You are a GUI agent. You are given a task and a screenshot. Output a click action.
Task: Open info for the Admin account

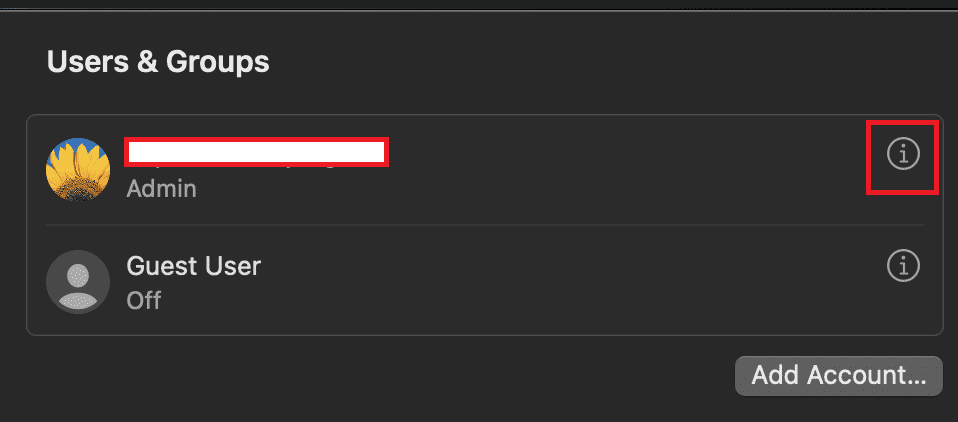point(903,154)
